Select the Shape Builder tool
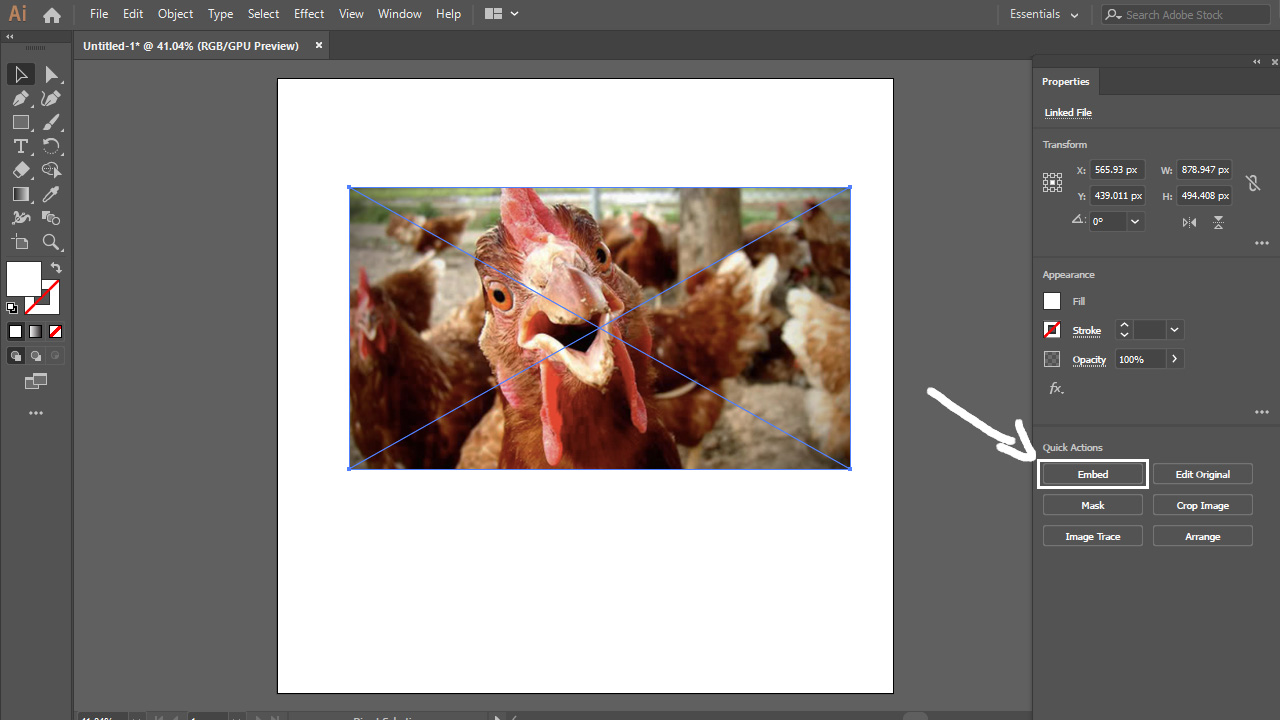This screenshot has height=720, width=1280. click(x=52, y=171)
